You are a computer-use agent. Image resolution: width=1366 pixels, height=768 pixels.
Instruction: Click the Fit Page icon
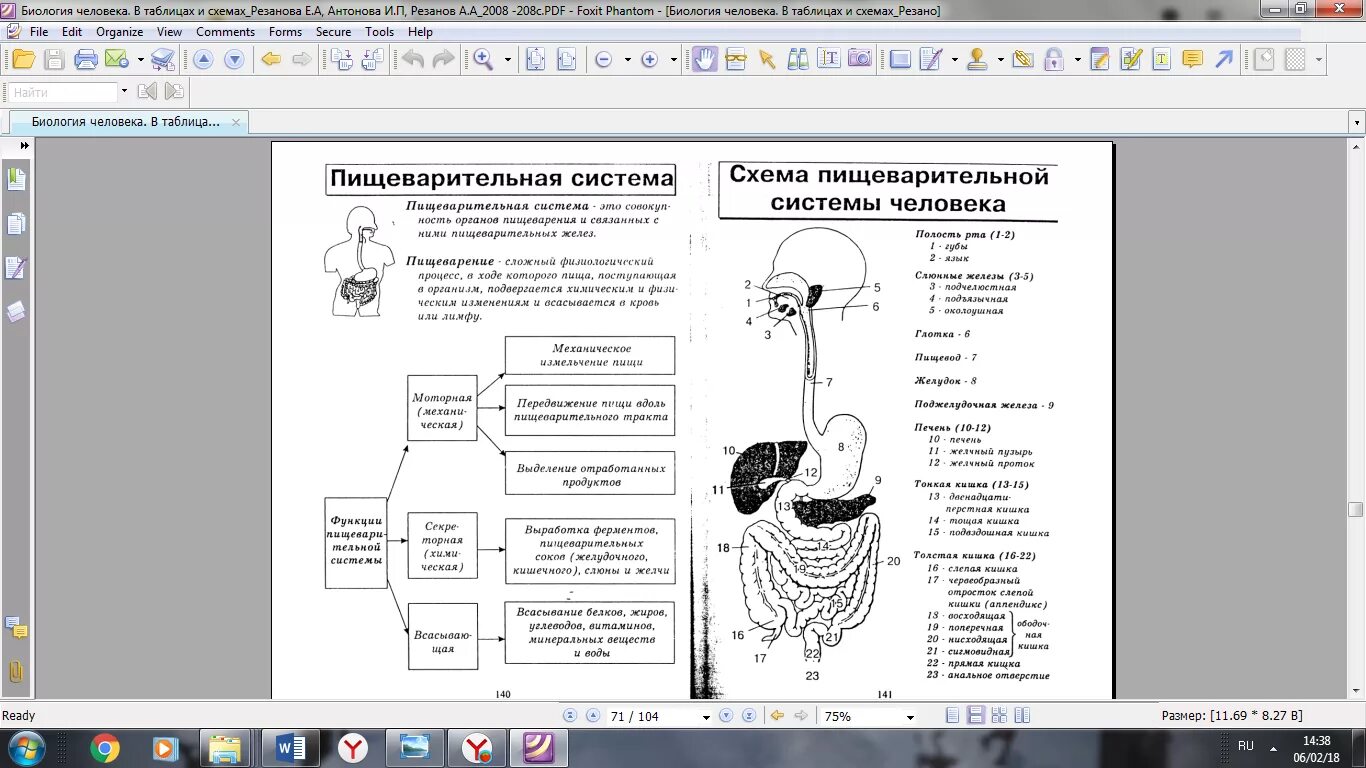pos(535,59)
